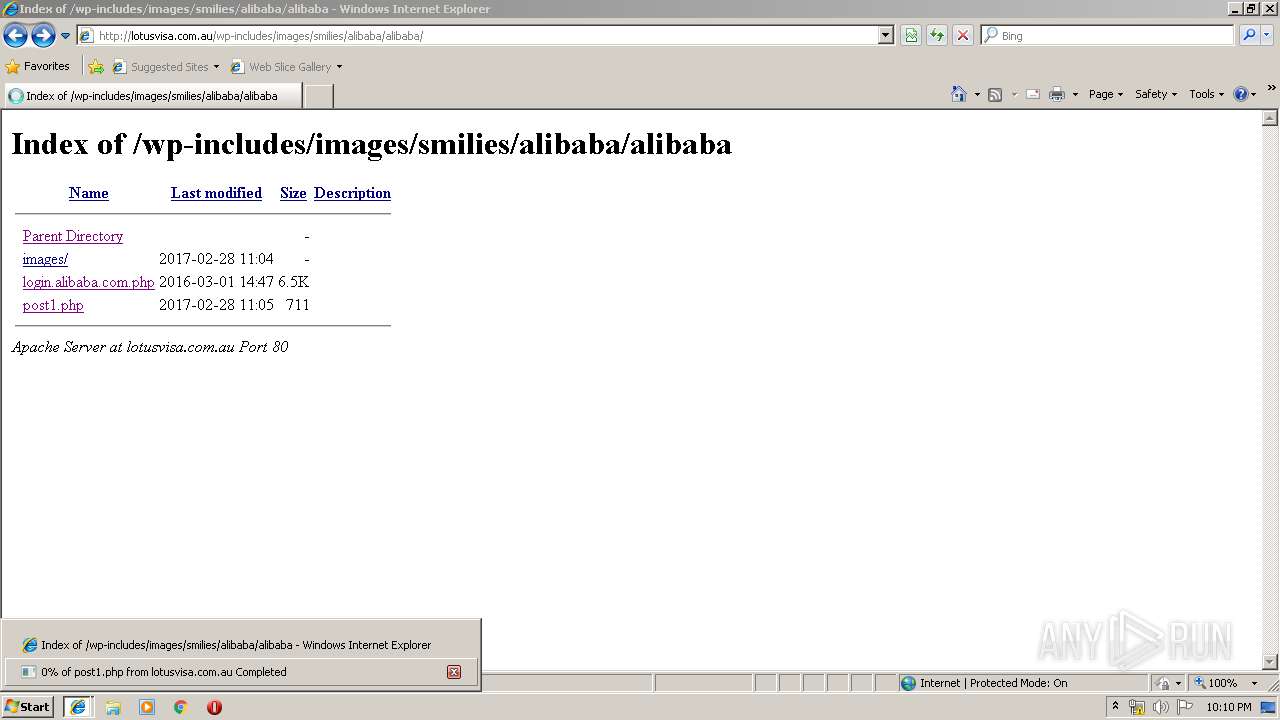Open the Favorites star button
The width and height of the screenshot is (1280, 720).
[x=38, y=66]
